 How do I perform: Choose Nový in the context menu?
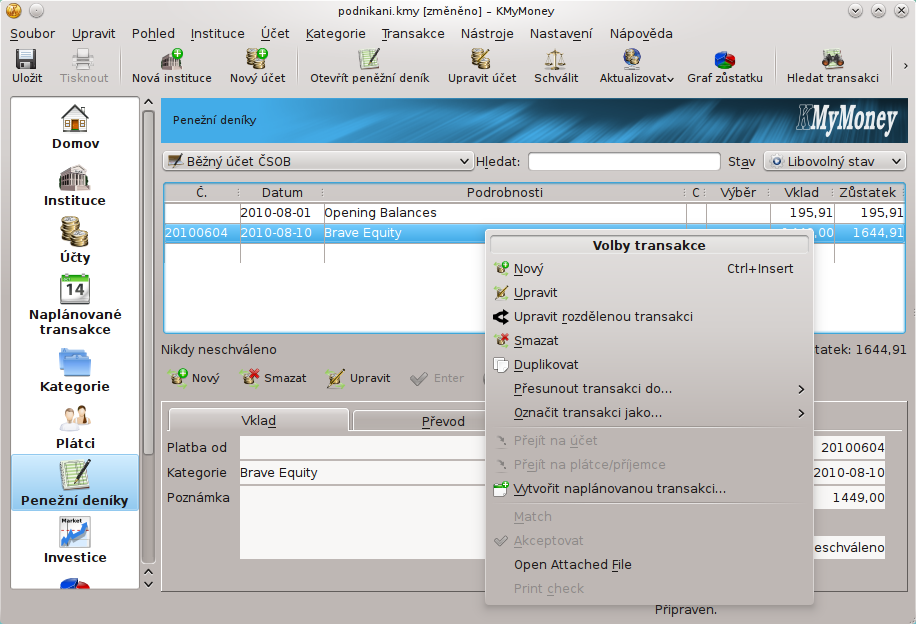649,269
